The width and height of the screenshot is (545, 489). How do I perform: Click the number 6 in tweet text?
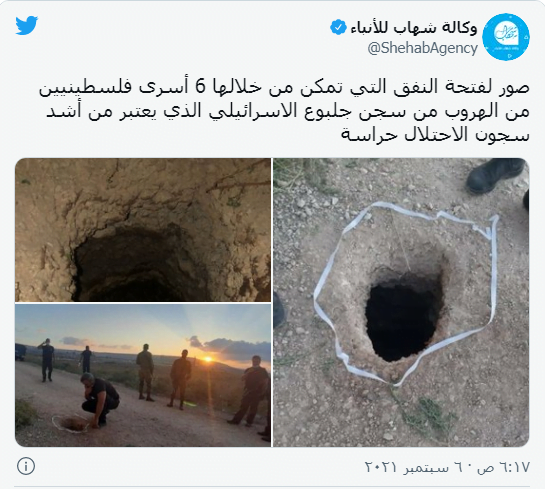(200, 88)
